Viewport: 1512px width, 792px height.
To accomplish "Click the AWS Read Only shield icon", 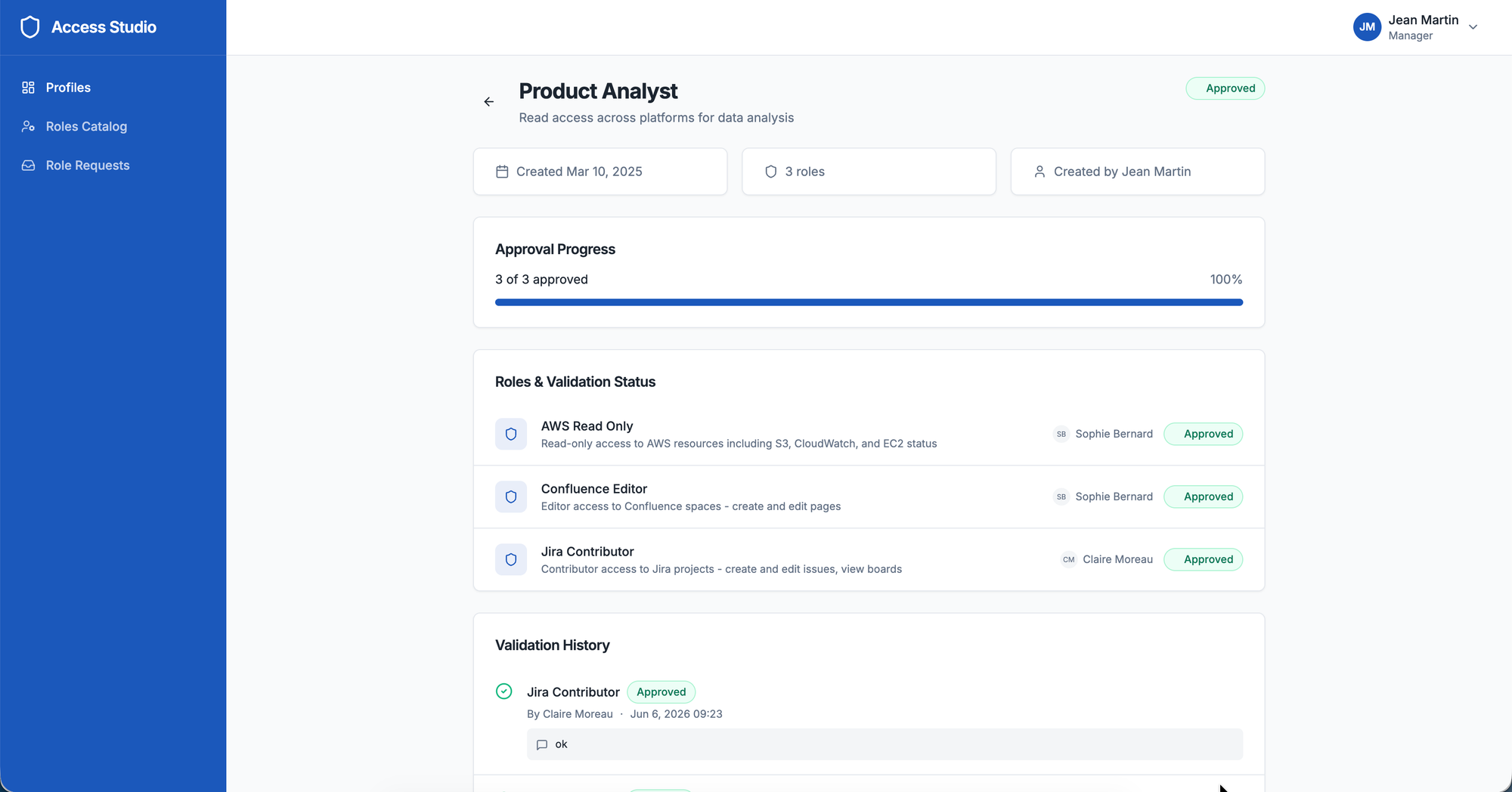I will pos(511,435).
